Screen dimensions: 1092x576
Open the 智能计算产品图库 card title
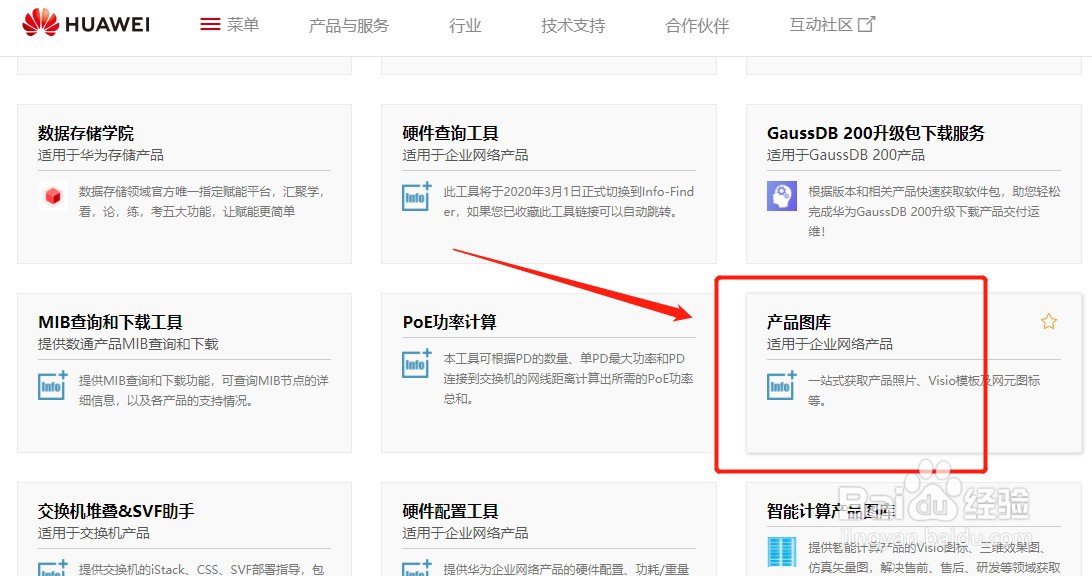point(832,511)
